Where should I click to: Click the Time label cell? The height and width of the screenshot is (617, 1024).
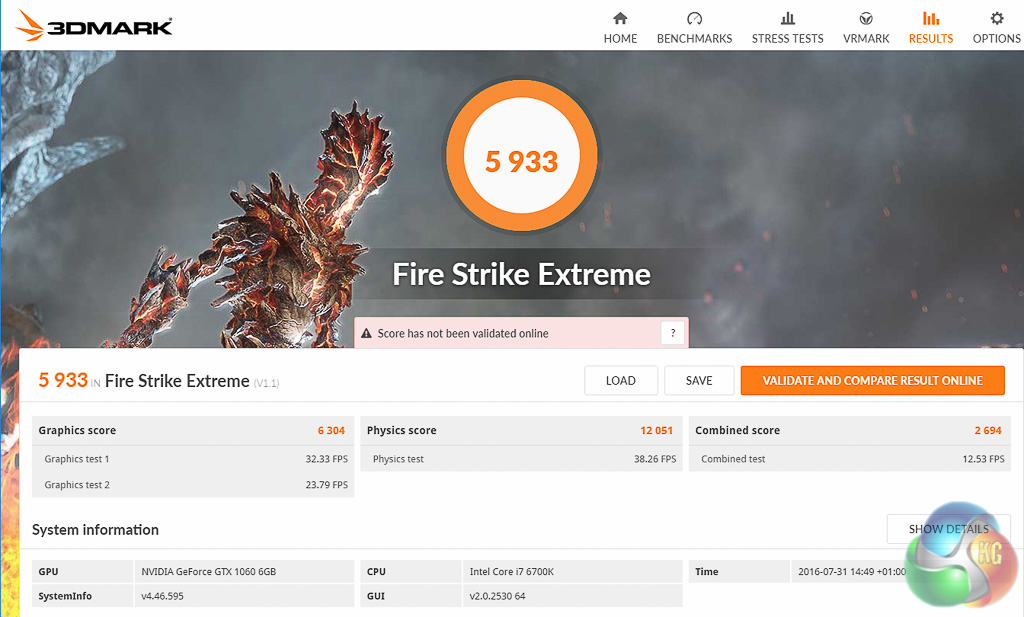pos(739,571)
